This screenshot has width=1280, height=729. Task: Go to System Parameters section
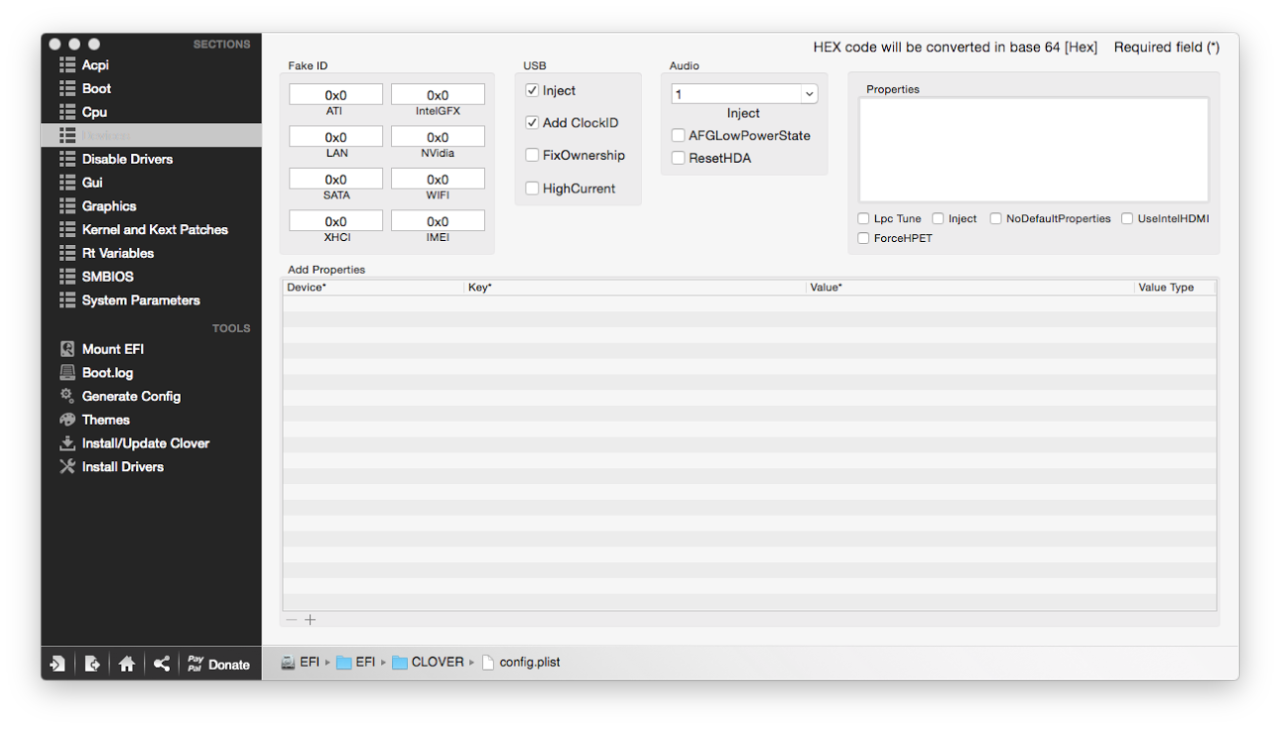(151, 300)
